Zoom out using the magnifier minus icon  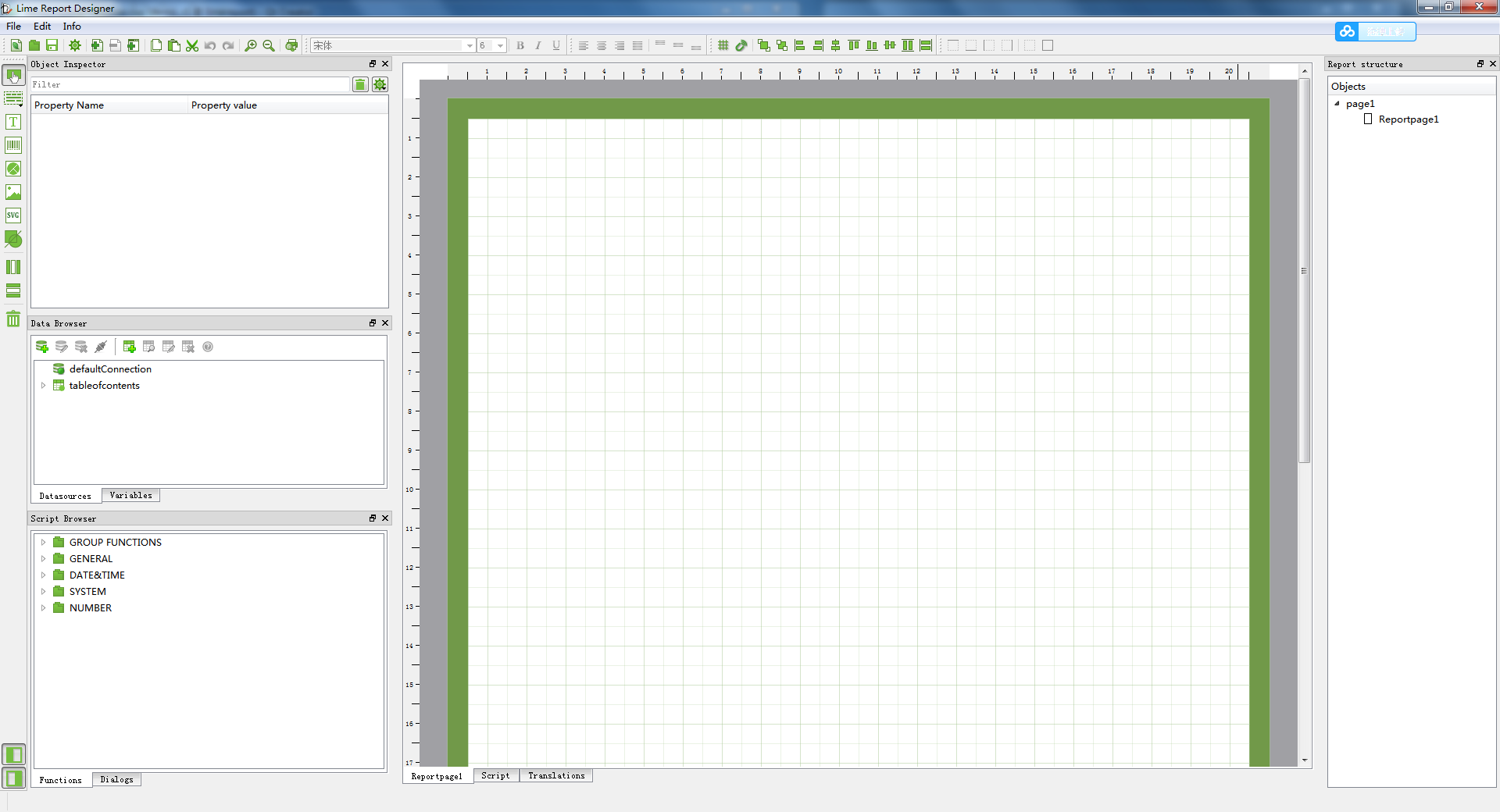point(269,45)
